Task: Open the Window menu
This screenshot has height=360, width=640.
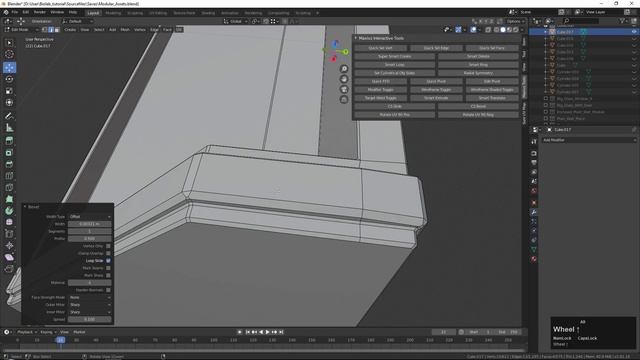Action: tap(57, 12)
